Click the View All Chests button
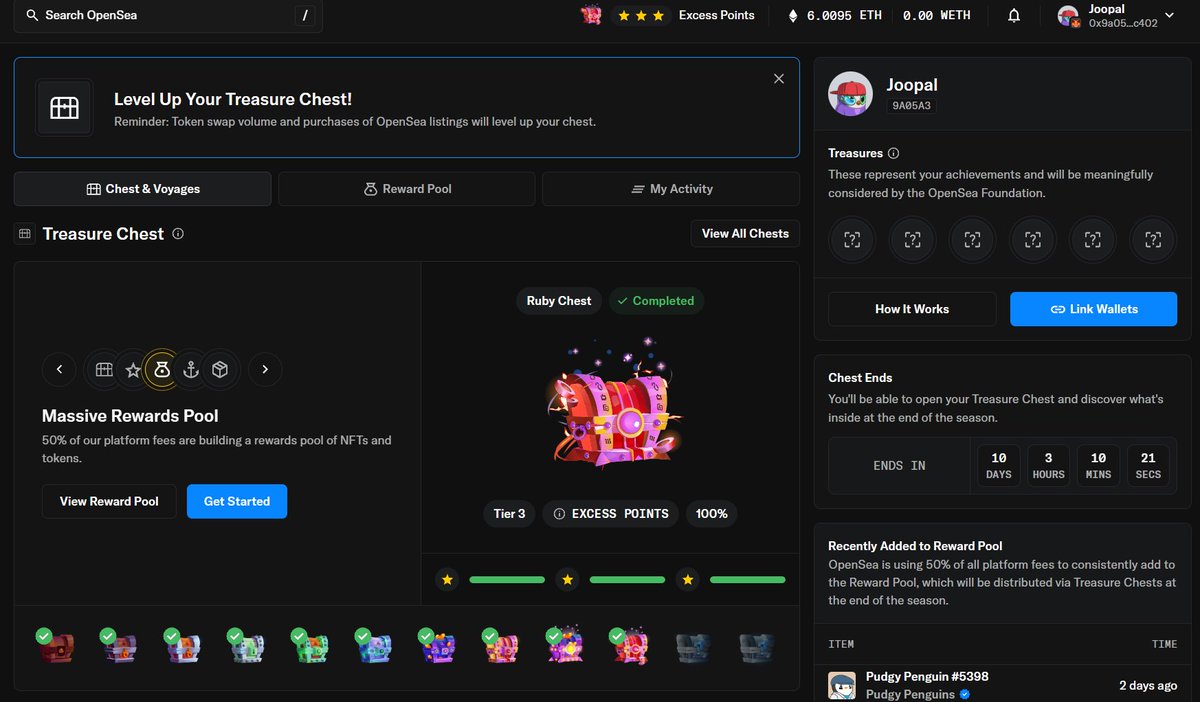 (x=745, y=233)
